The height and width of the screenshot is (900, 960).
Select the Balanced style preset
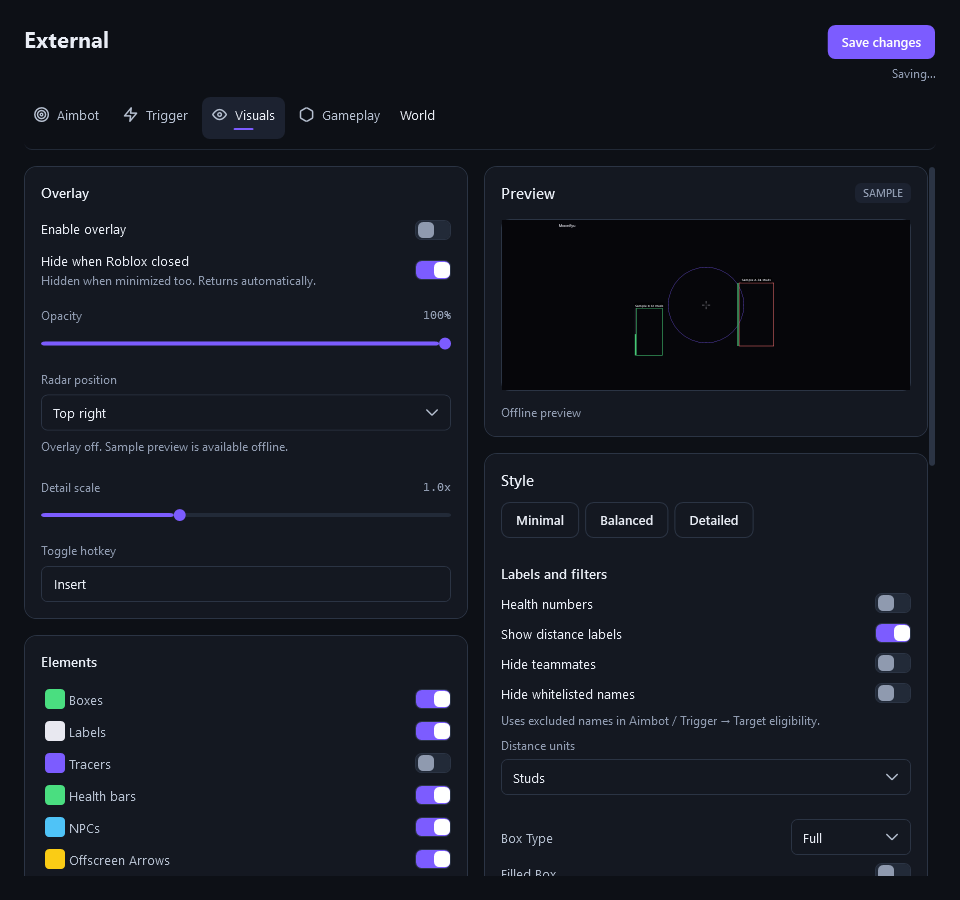tap(626, 520)
